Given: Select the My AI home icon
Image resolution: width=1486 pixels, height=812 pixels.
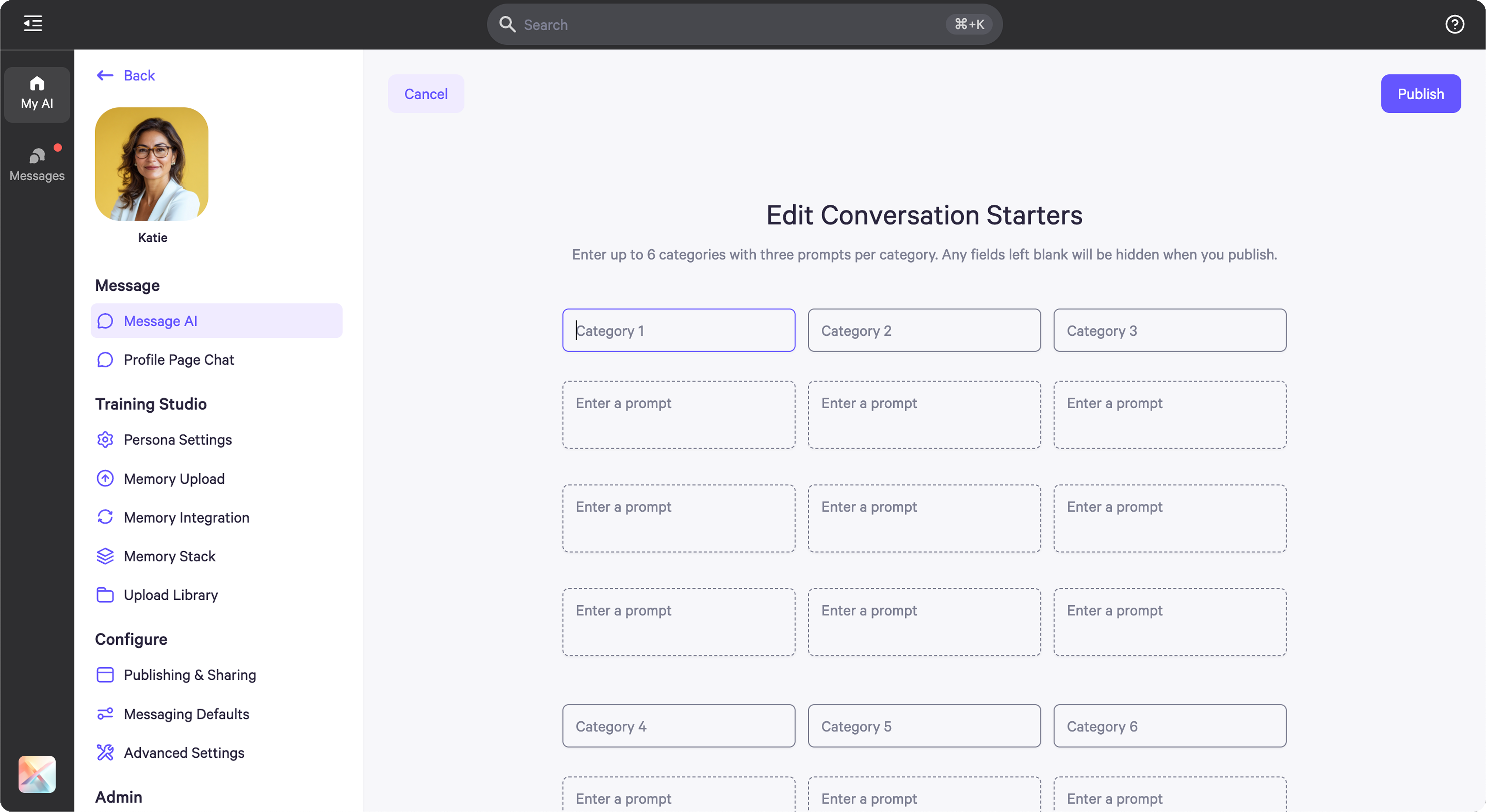Looking at the screenshot, I should coord(36,94).
